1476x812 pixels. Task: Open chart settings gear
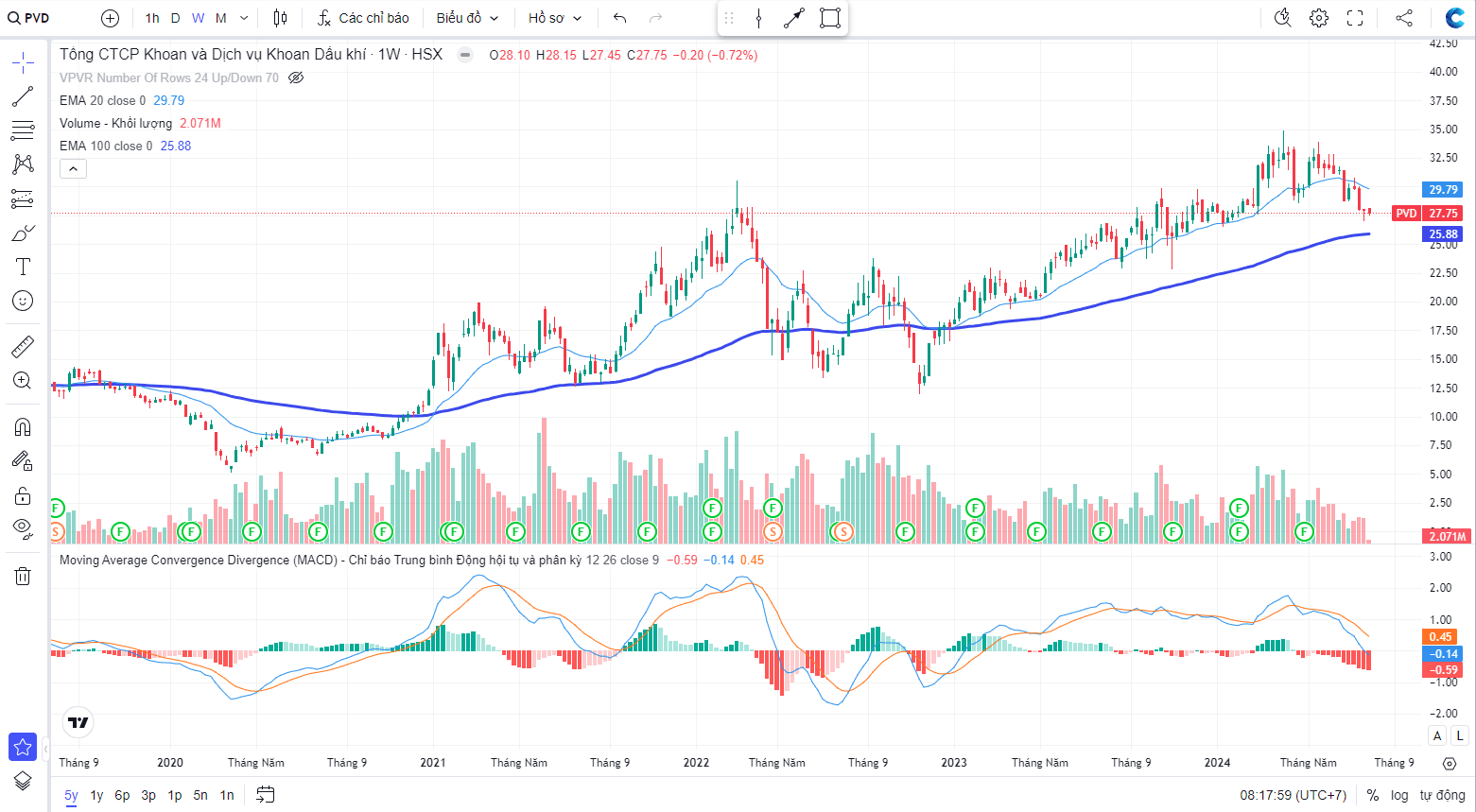[1319, 18]
